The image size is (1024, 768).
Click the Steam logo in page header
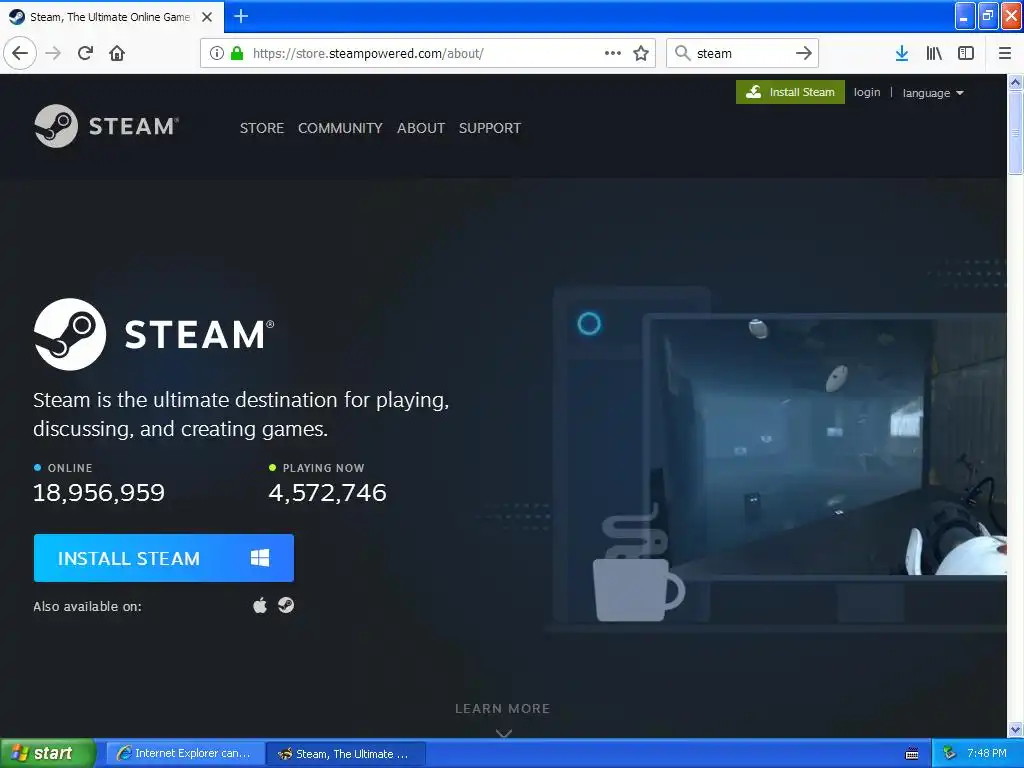(x=106, y=125)
